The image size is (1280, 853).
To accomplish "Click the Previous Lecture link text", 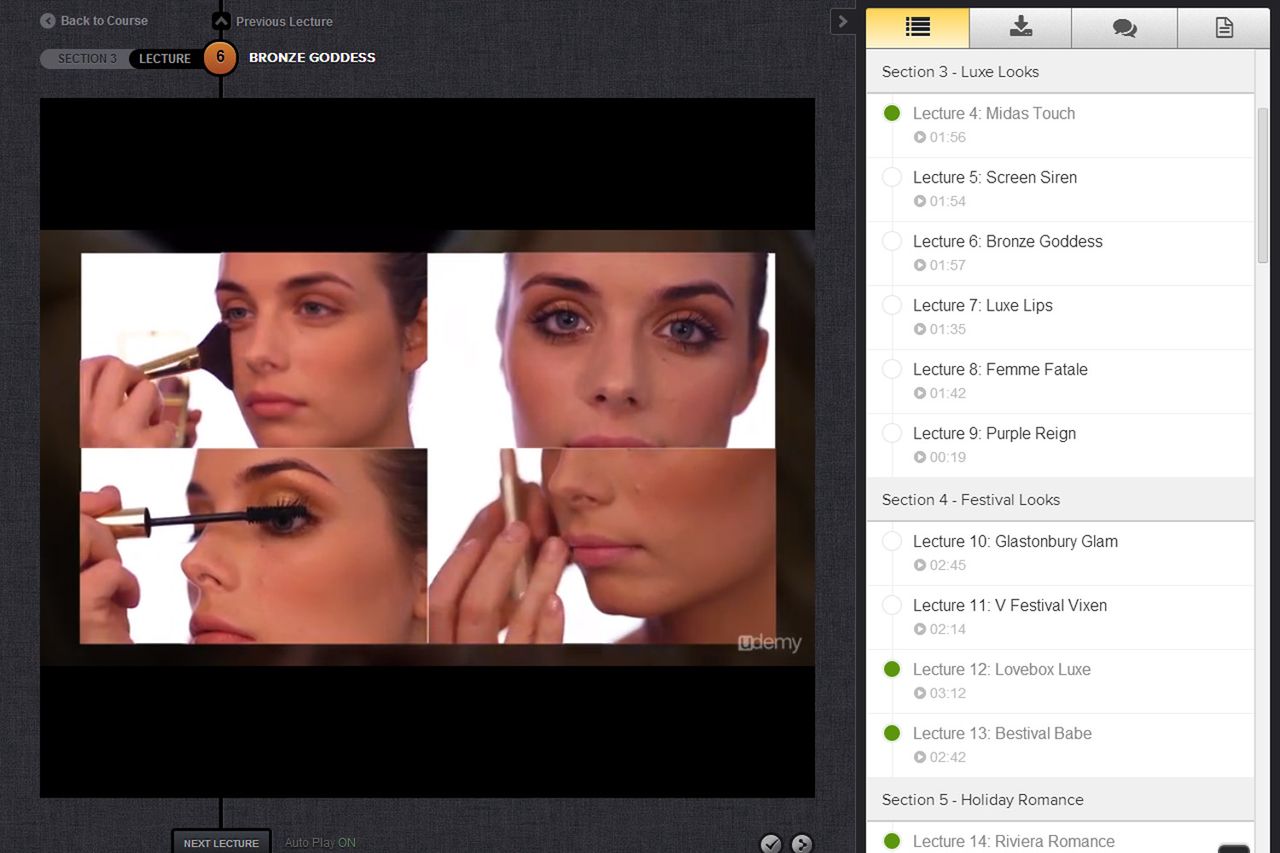I will [284, 21].
